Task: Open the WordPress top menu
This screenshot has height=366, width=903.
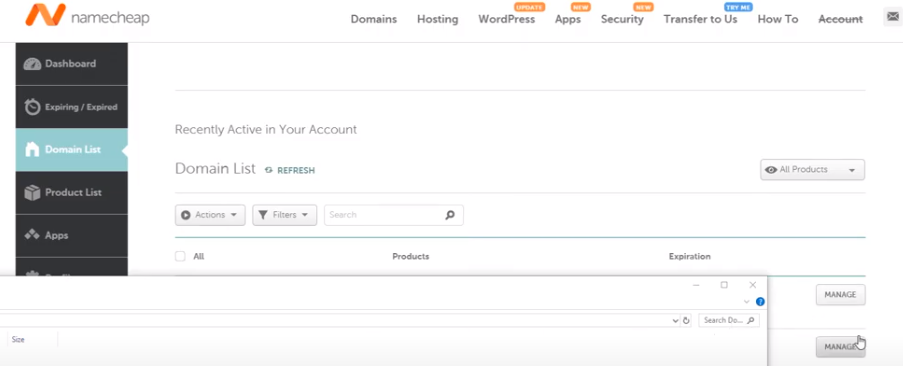Action: coord(507,19)
